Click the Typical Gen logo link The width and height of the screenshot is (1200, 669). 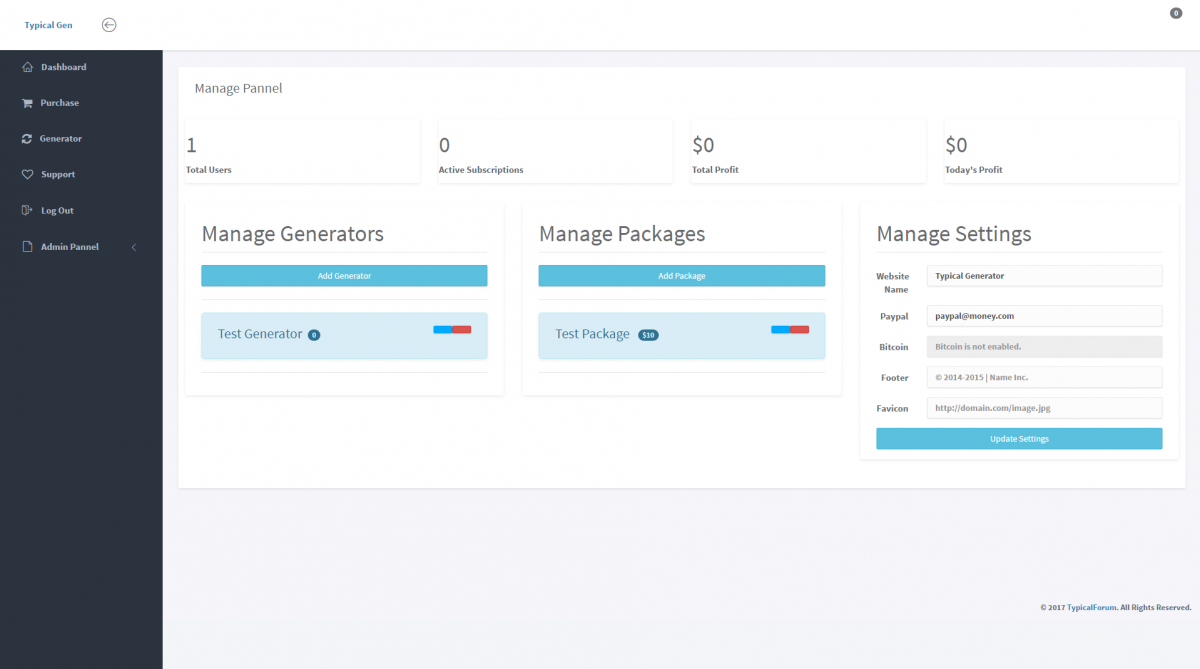pos(48,25)
